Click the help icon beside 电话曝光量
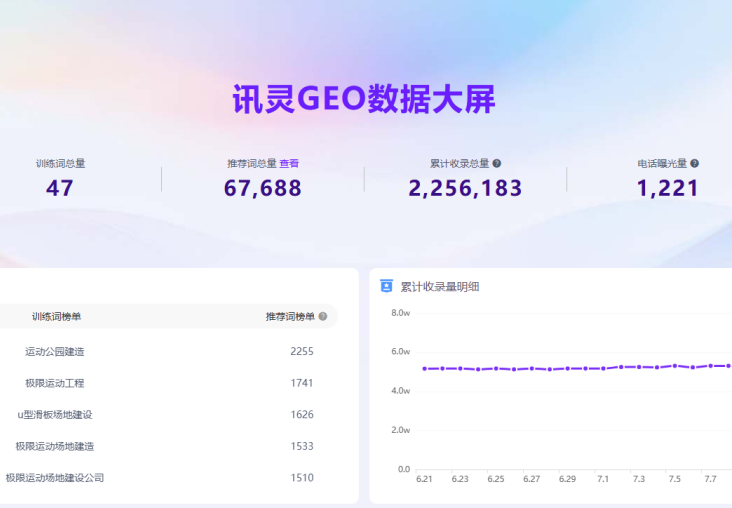The image size is (732, 508). (695, 163)
